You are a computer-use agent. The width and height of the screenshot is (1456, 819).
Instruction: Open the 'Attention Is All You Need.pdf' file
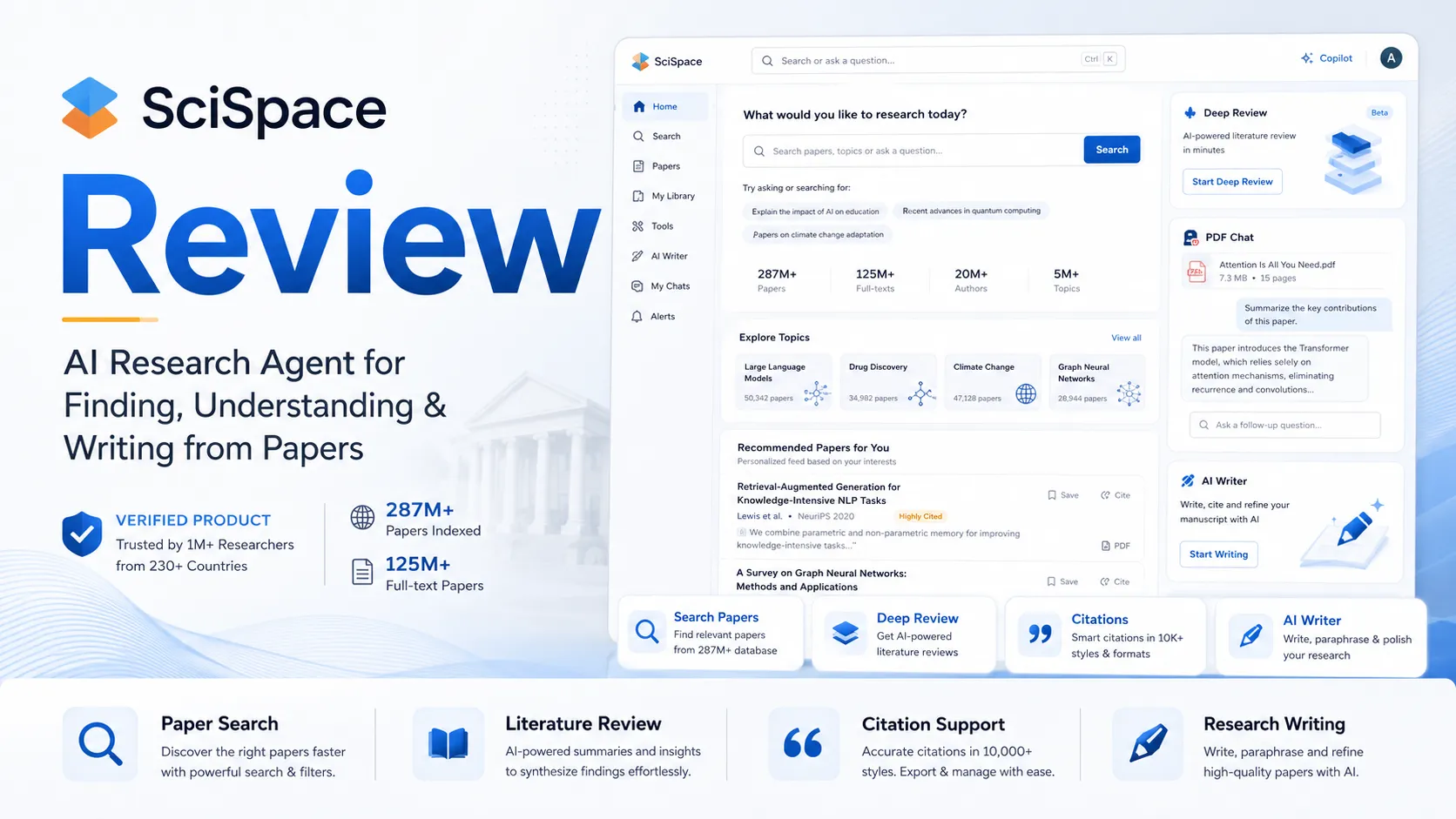pyautogui.click(x=1277, y=265)
